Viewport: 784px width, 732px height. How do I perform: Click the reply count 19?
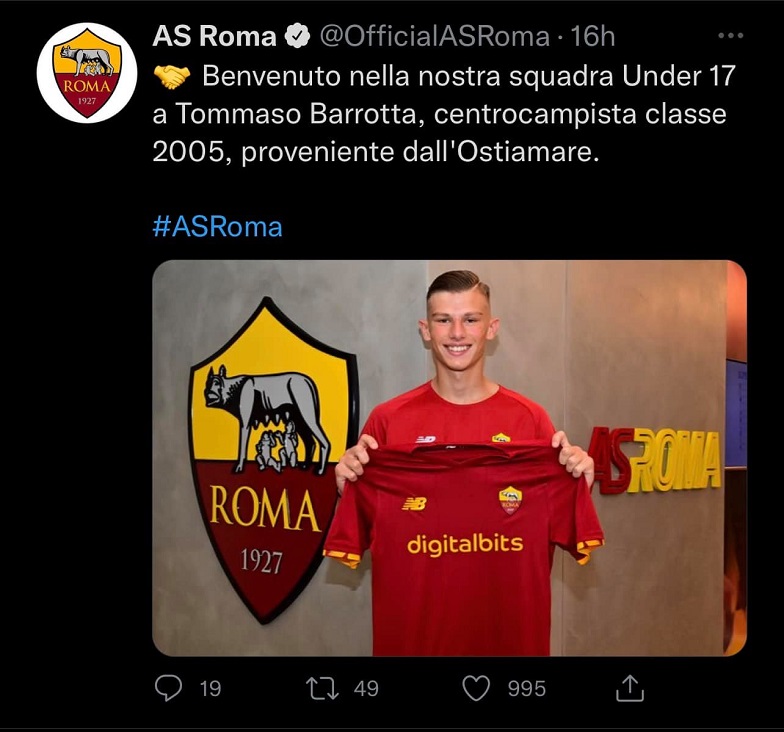[210, 689]
